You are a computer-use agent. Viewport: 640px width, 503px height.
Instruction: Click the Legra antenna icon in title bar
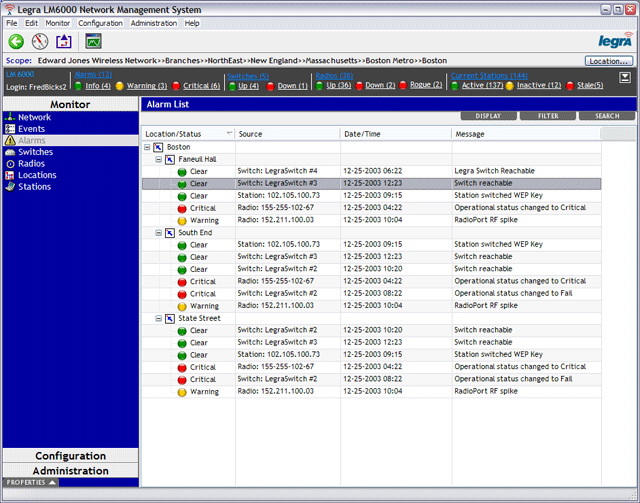click(9, 9)
